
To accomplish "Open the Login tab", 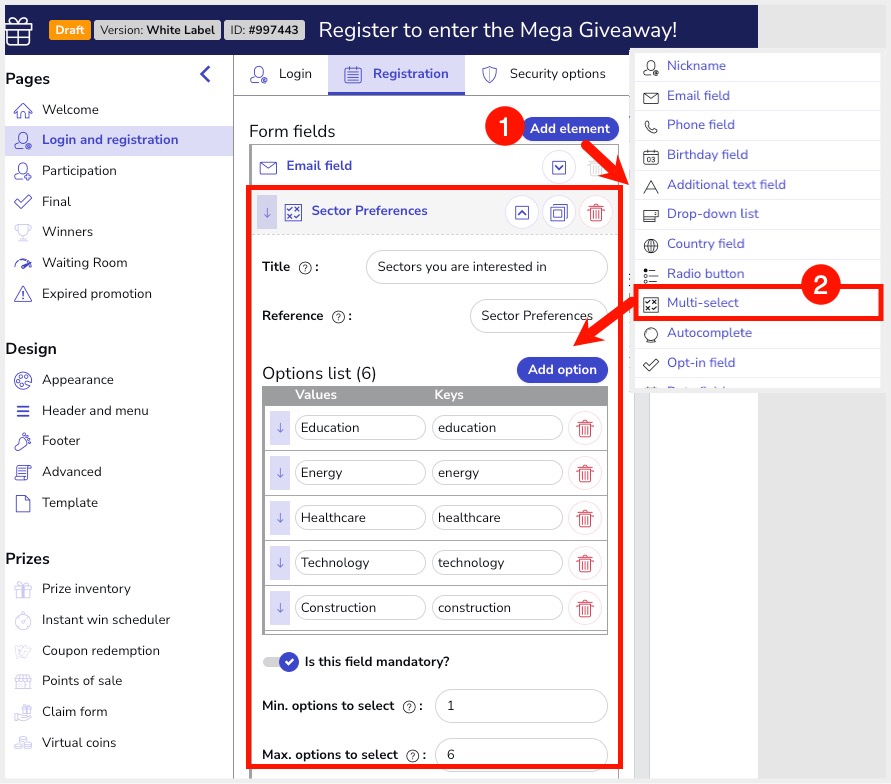I will pos(281,74).
